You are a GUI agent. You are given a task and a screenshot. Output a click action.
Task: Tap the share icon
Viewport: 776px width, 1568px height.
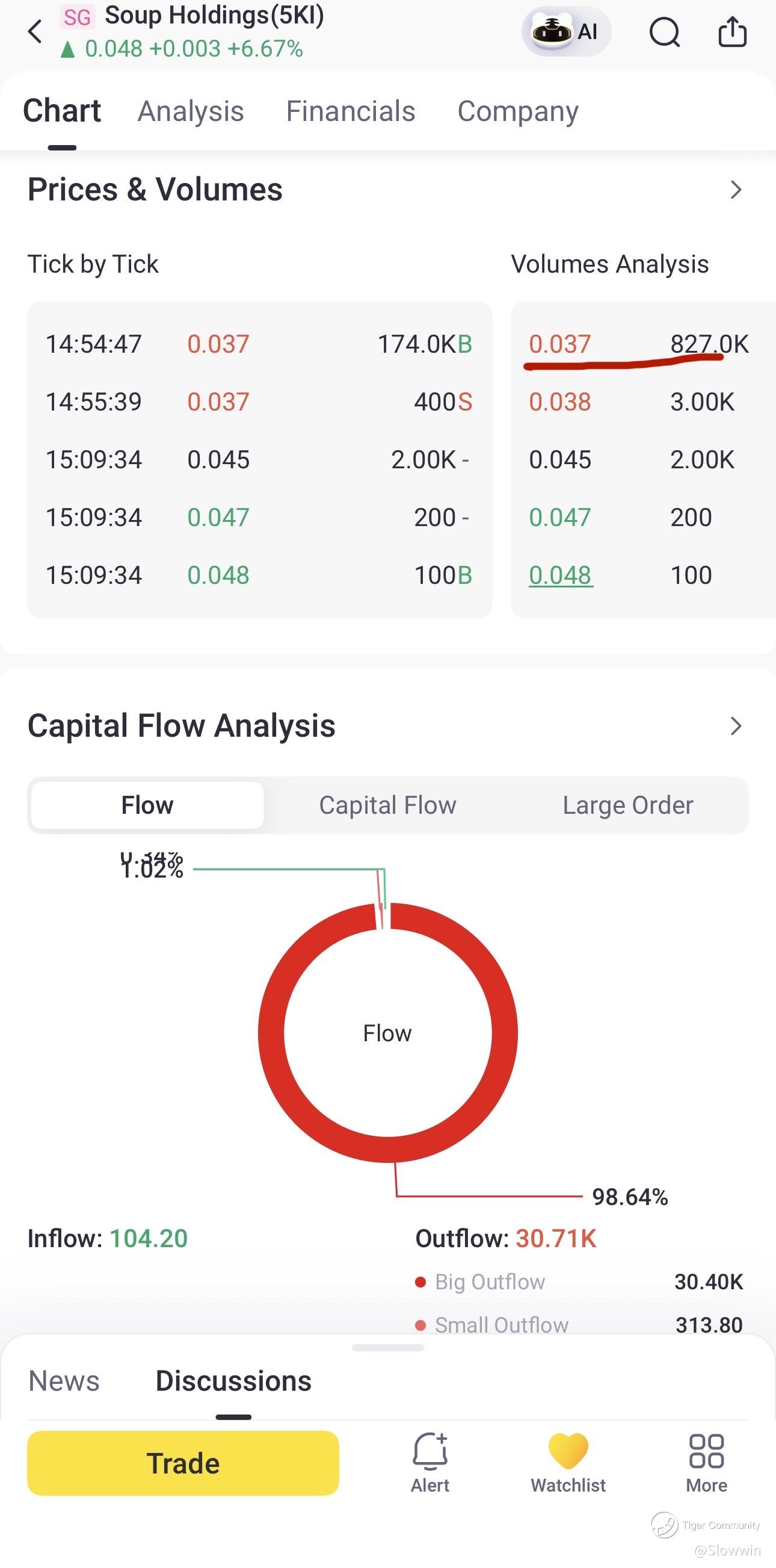click(732, 32)
